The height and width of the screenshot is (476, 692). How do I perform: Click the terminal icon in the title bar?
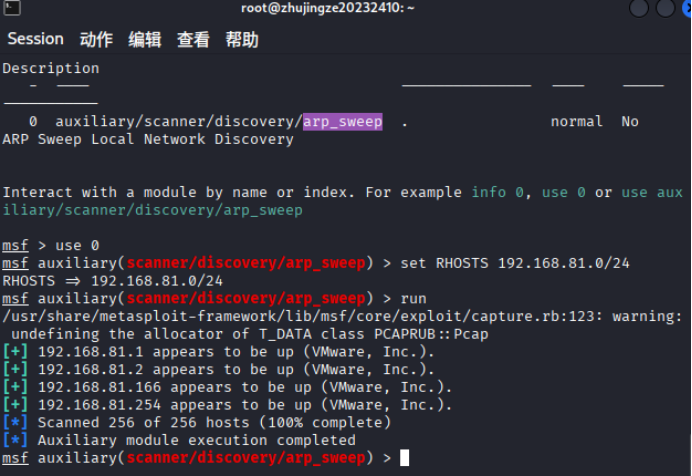tap(12, 7)
